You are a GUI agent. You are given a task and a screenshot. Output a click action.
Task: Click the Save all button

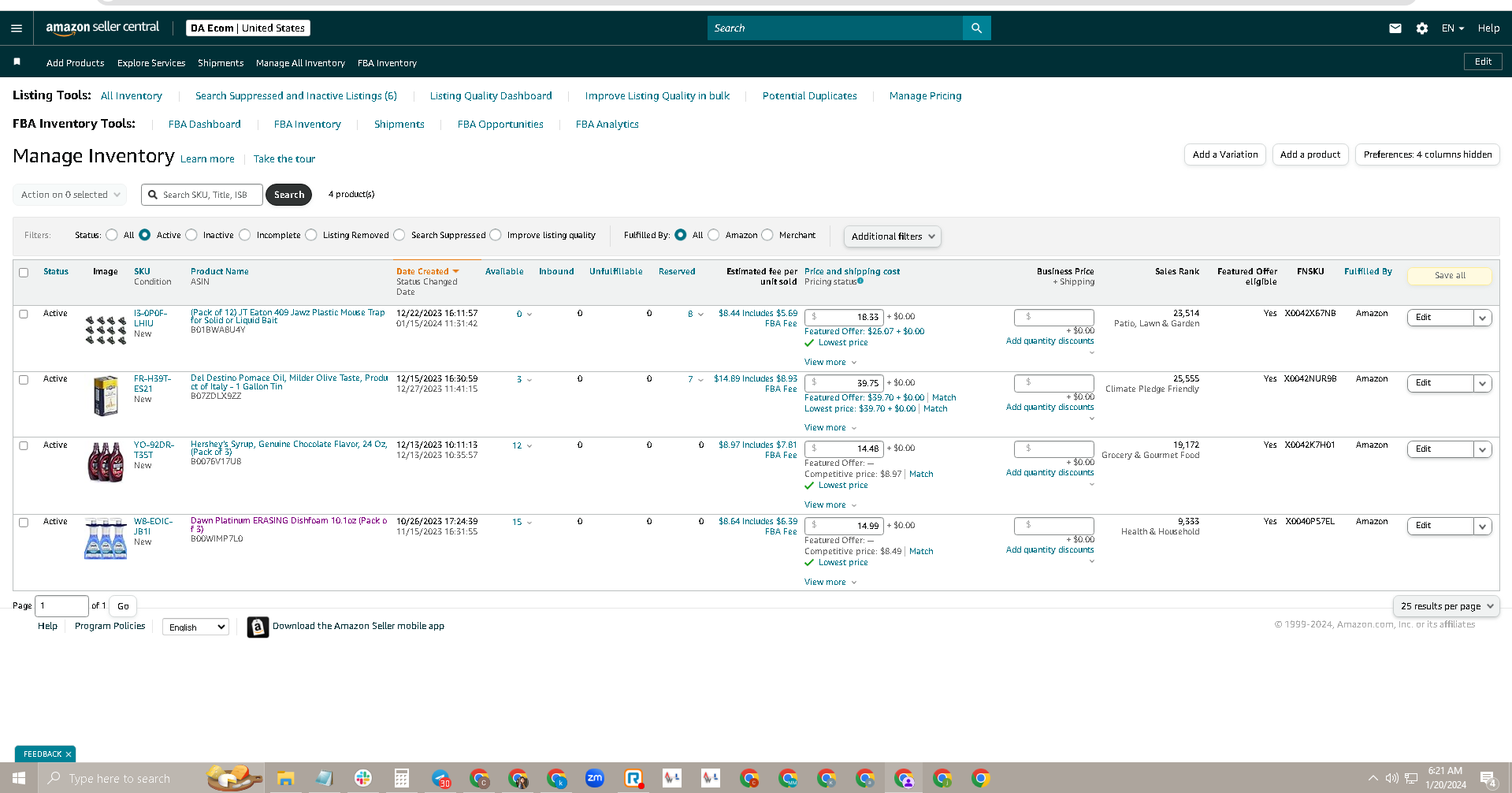1450,276
